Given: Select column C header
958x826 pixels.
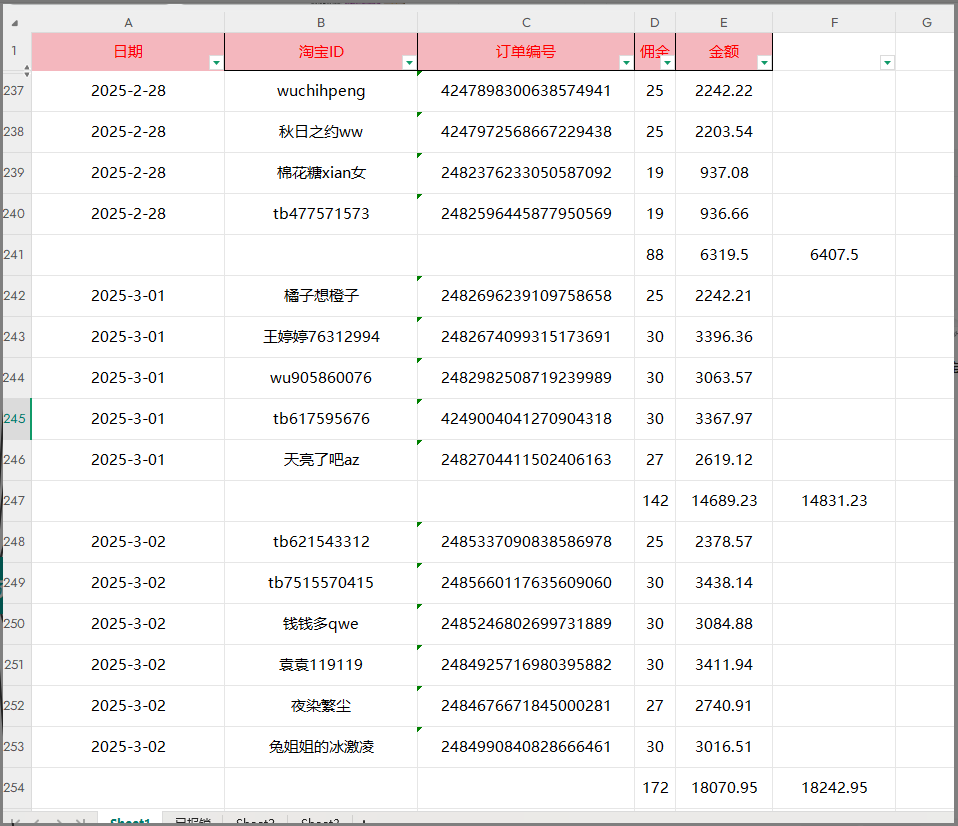Looking at the screenshot, I should 526,22.
